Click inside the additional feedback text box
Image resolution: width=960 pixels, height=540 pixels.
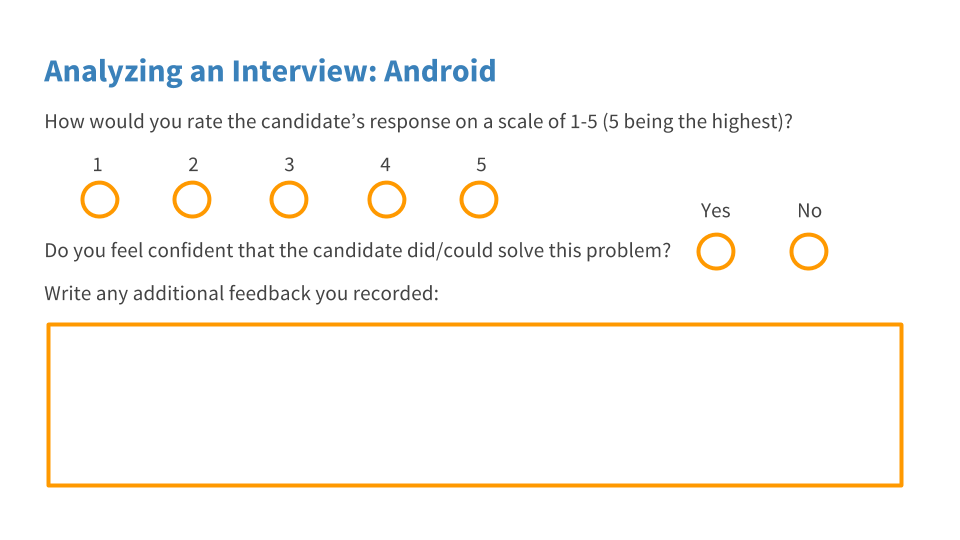click(x=475, y=405)
